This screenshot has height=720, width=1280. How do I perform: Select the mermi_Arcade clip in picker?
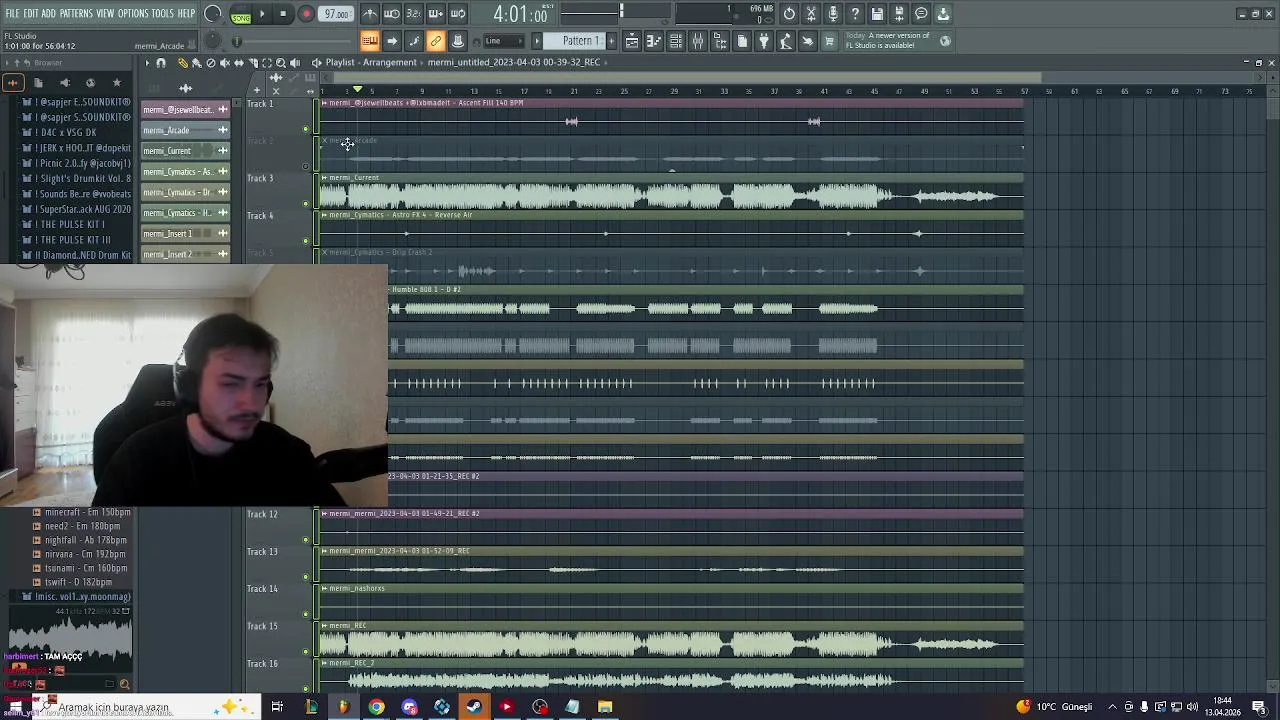(185, 130)
